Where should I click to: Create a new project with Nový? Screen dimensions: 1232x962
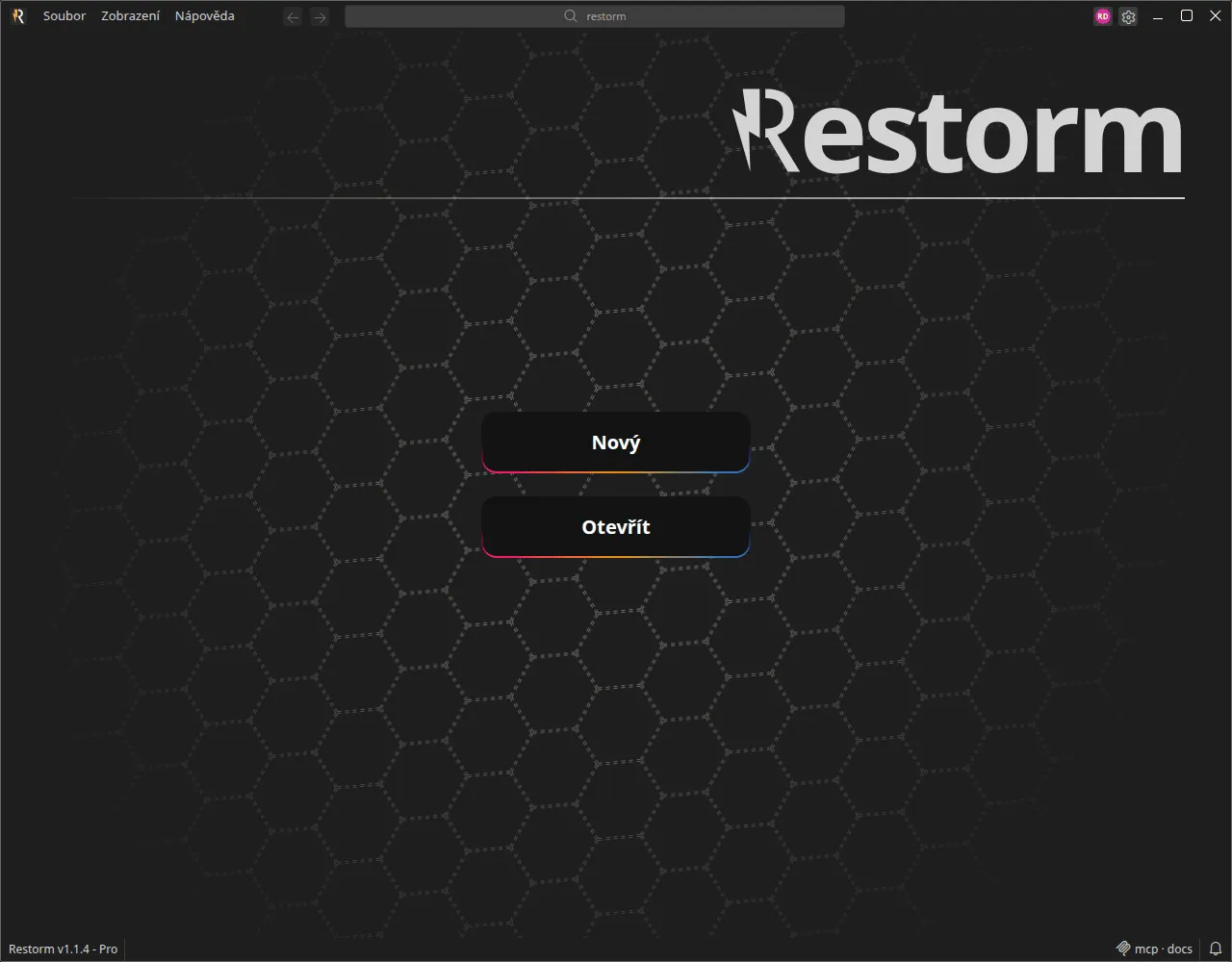click(x=616, y=443)
